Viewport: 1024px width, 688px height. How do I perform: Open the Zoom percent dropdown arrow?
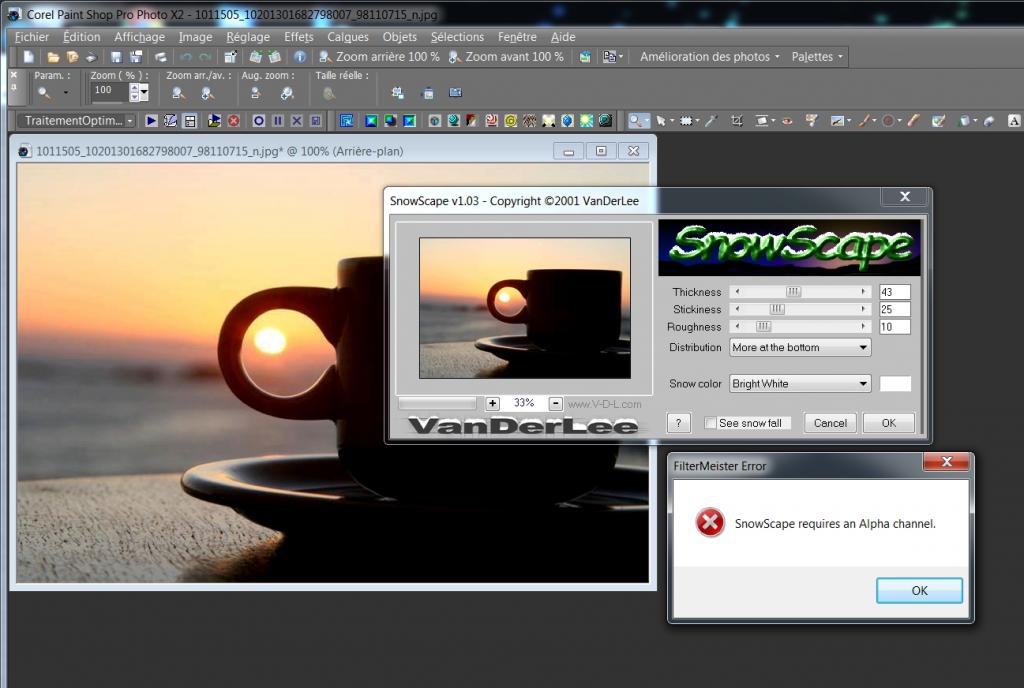pos(144,93)
